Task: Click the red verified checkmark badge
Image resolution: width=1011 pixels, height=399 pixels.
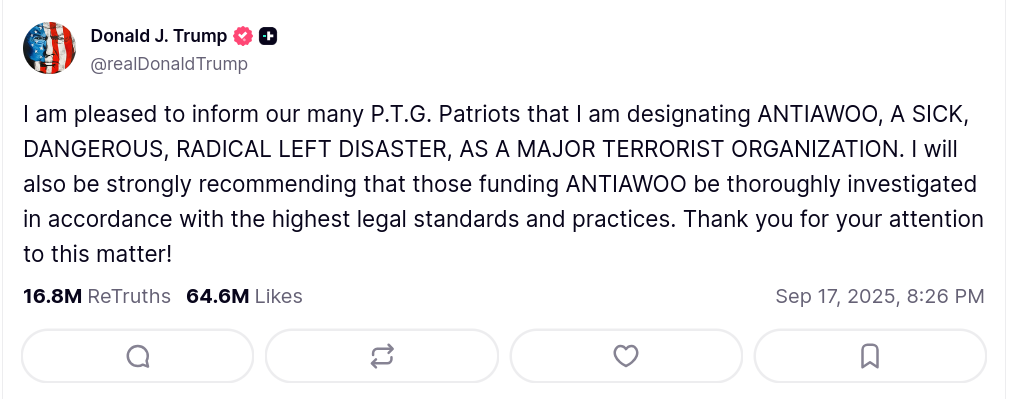Action: coord(243,36)
